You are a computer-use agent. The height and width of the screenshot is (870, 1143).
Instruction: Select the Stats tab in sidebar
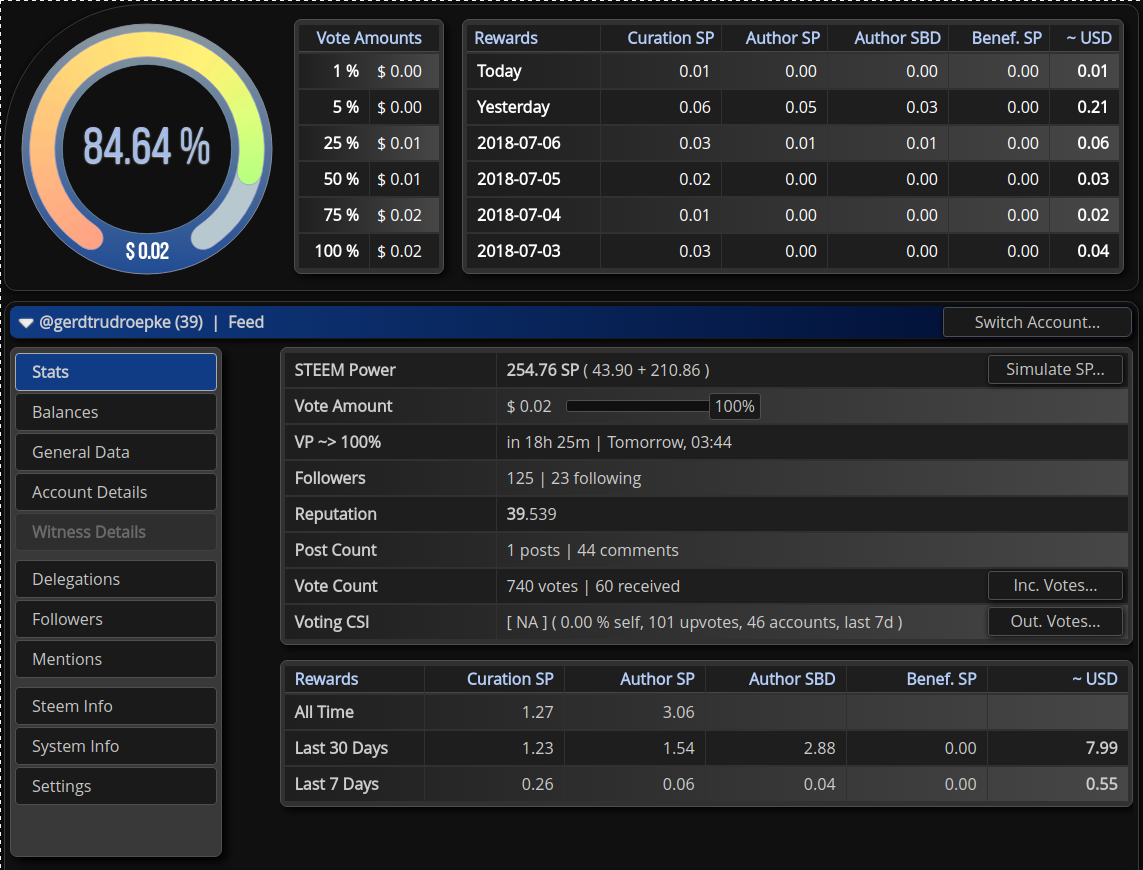(116, 372)
